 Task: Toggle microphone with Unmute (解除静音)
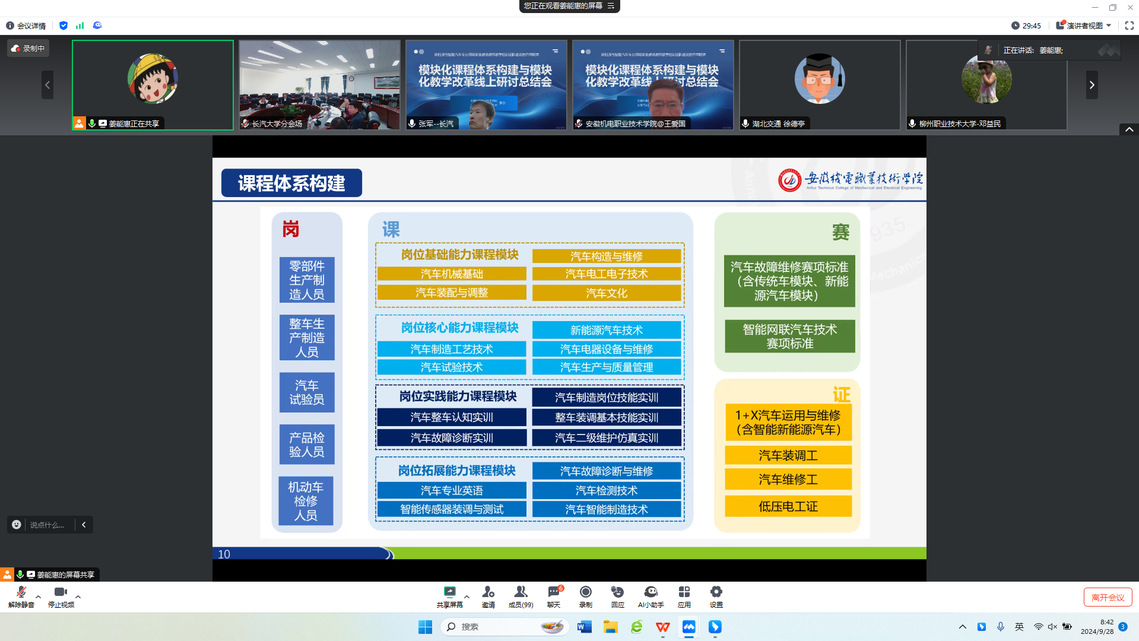click(x=21, y=597)
